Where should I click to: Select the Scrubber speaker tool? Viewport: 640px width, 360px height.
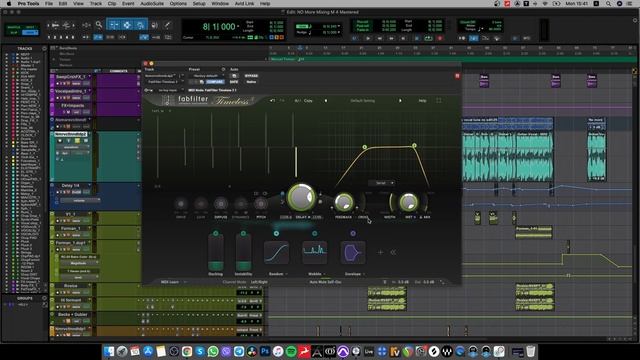[x=154, y=25]
